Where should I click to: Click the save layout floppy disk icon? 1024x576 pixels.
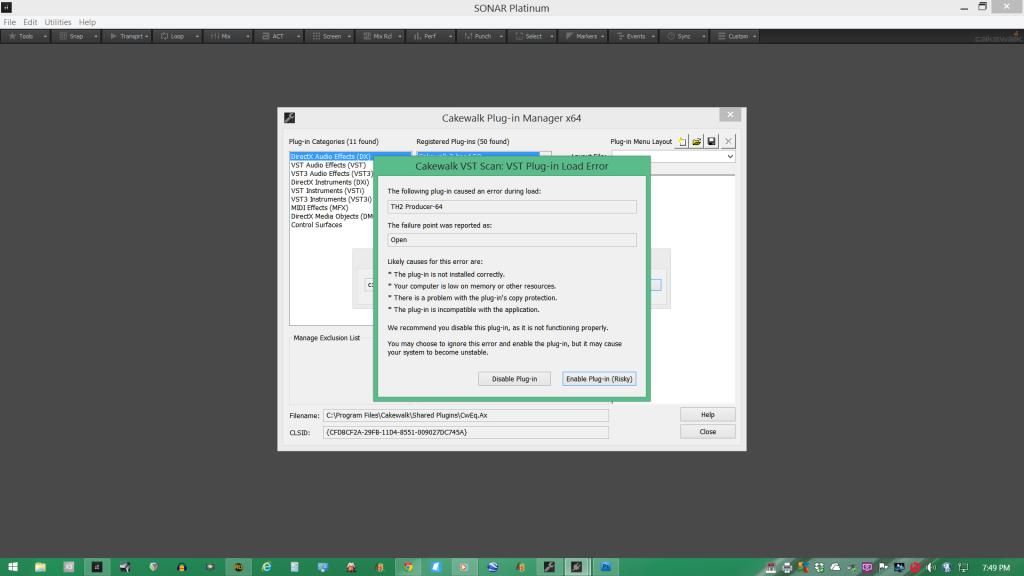click(711, 142)
